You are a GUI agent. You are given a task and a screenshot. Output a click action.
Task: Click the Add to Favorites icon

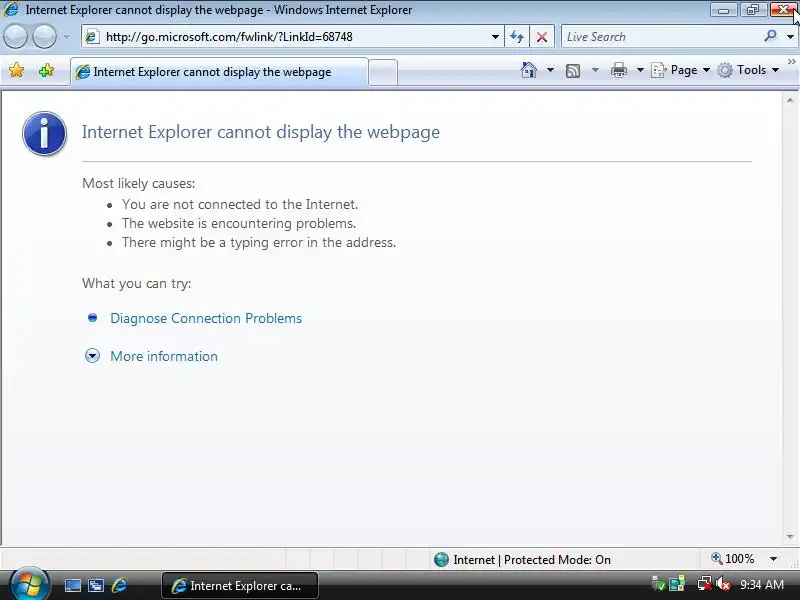point(46,70)
